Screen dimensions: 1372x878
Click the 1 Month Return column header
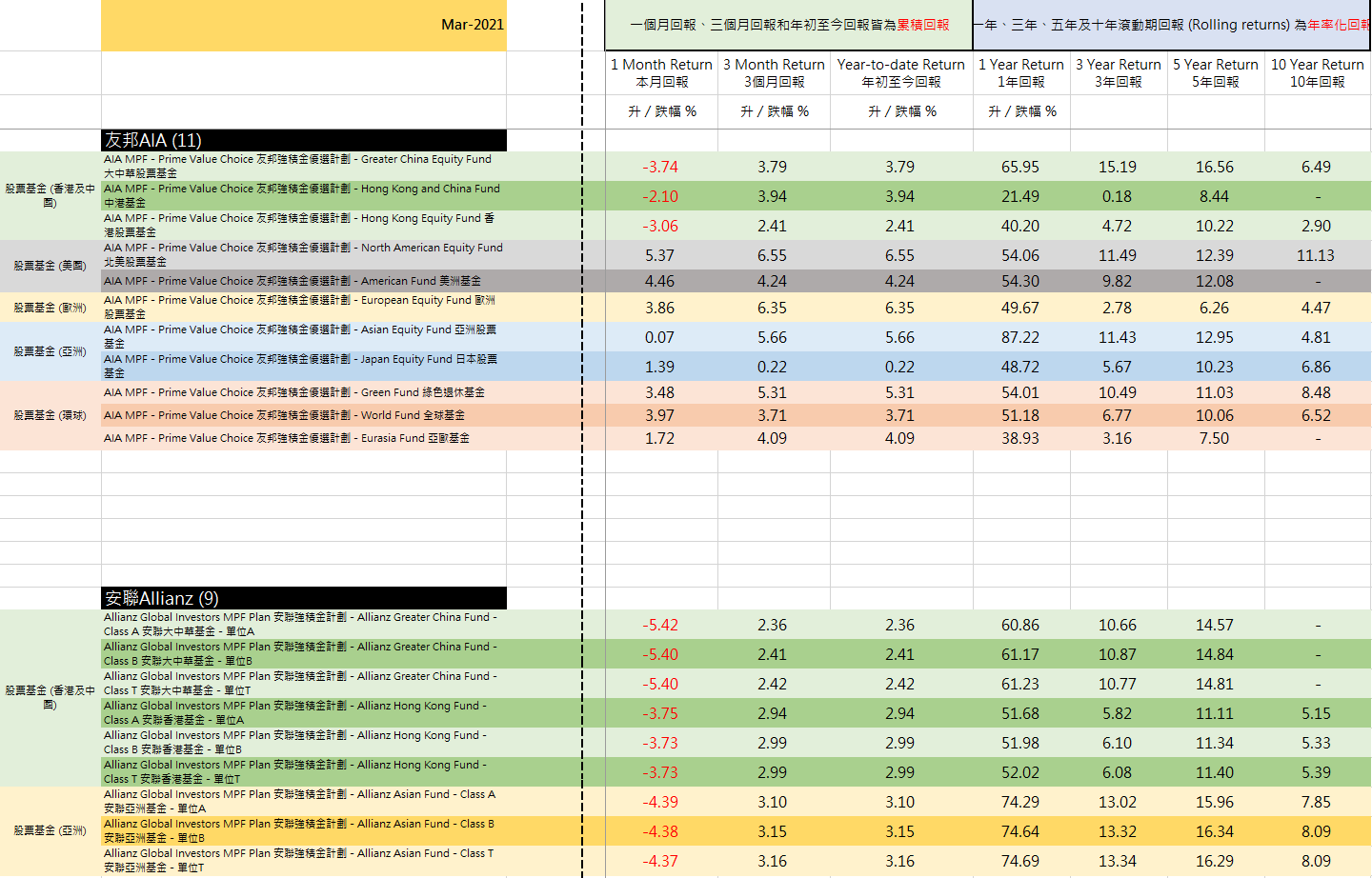click(x=661, y=72)
